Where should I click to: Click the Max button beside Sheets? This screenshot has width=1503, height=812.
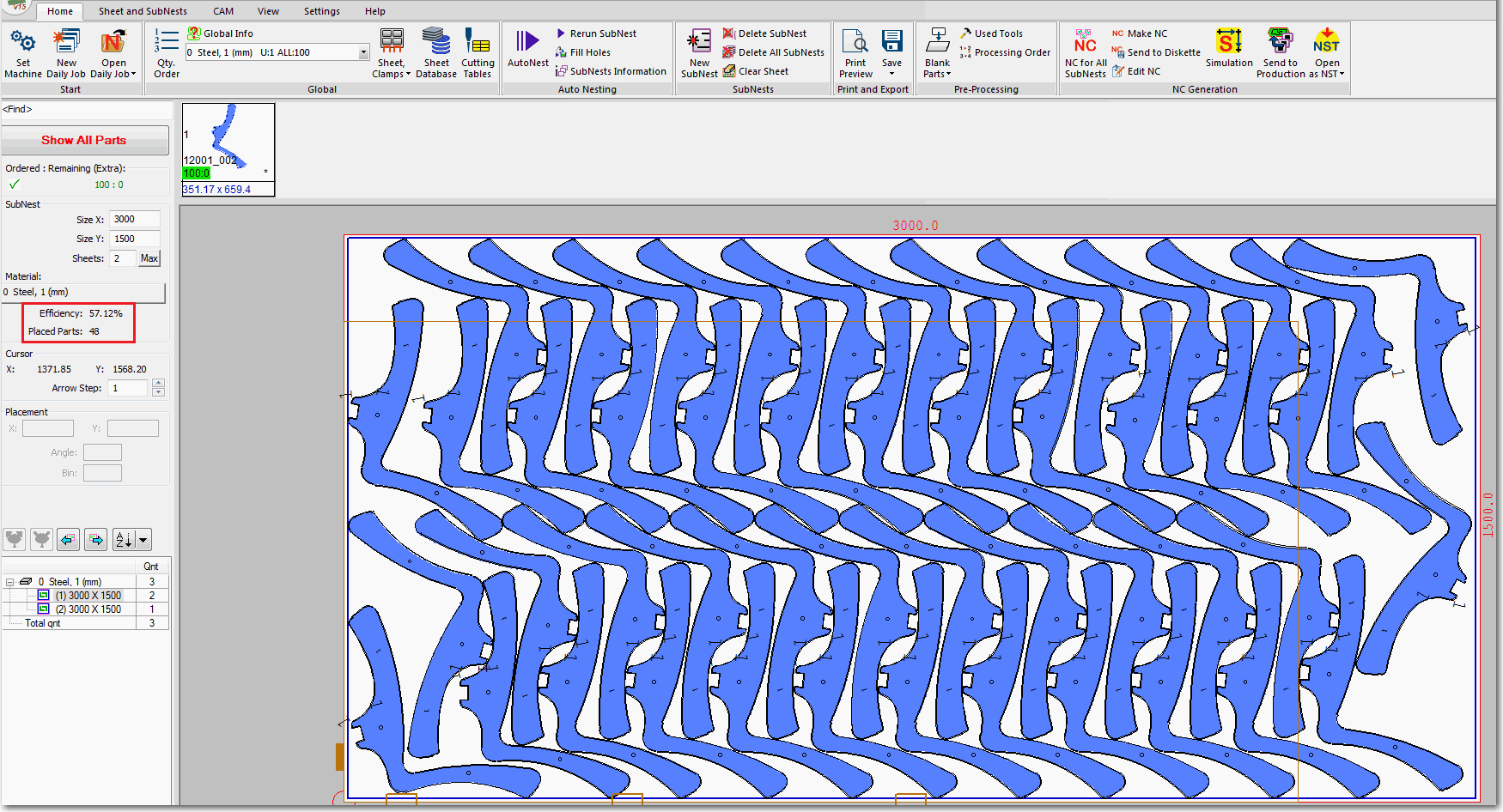click(x=149, y=258)
